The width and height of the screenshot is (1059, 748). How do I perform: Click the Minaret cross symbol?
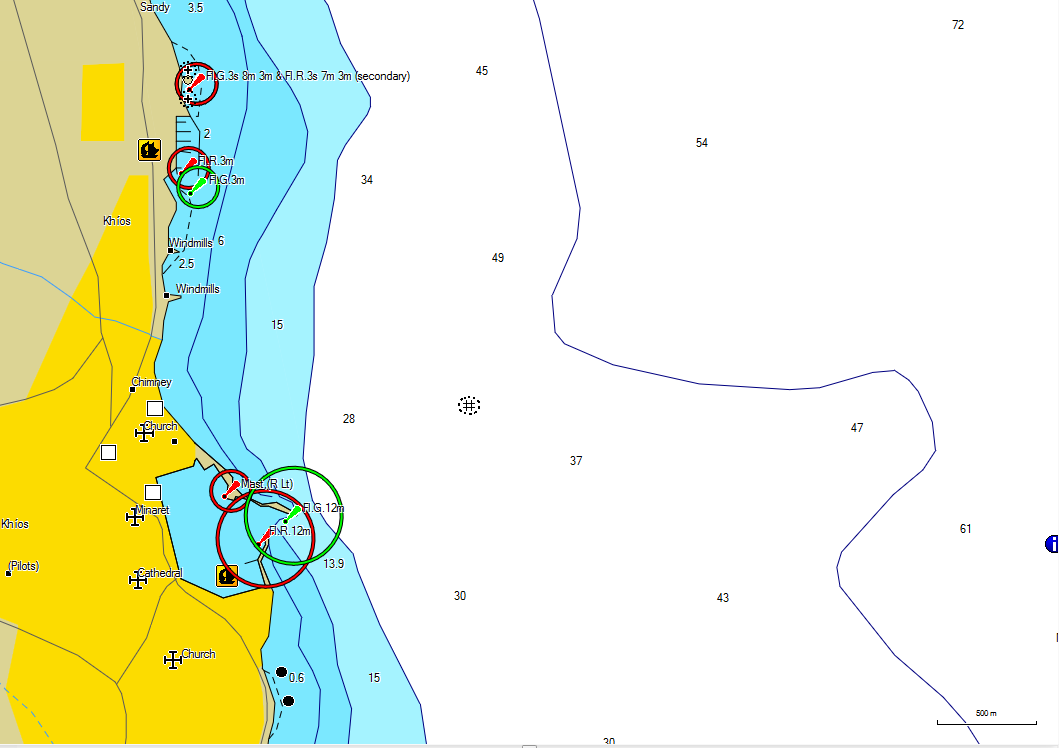pyautogui.click(x=135, y=517)
